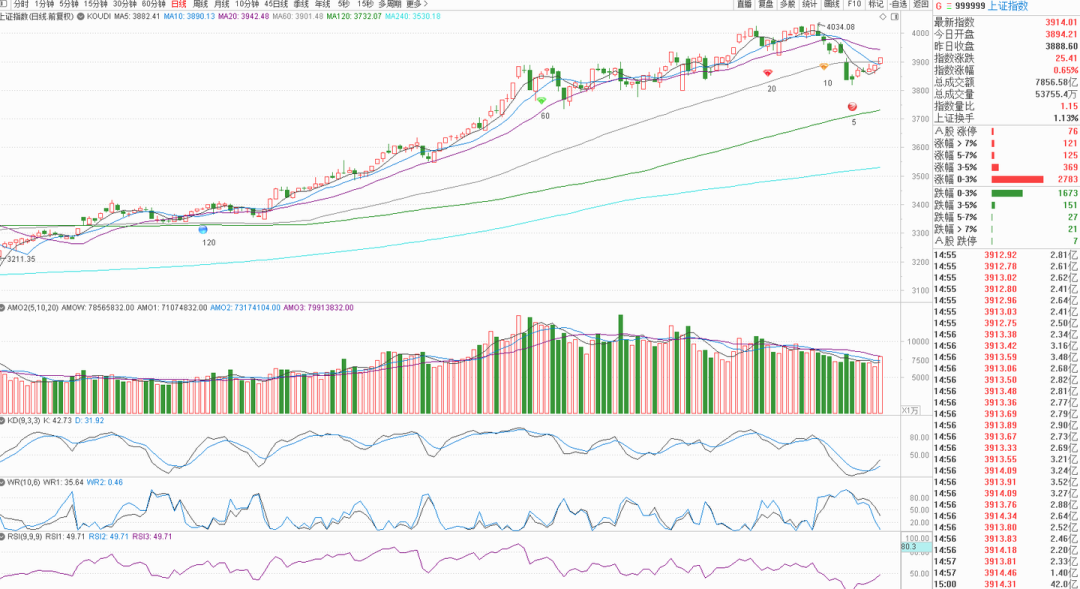Click the 今日开盘 3894.21 row

pyautogui.click(x=1006, y=34)
